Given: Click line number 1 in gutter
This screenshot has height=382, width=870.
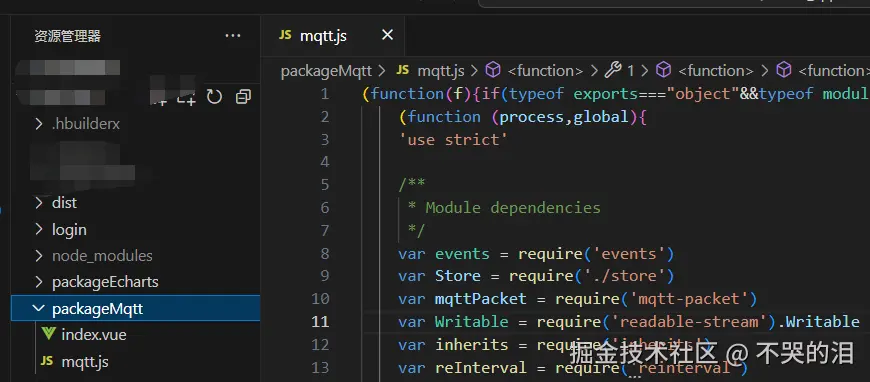Looking at the screenshot, I should click(325, 94).
